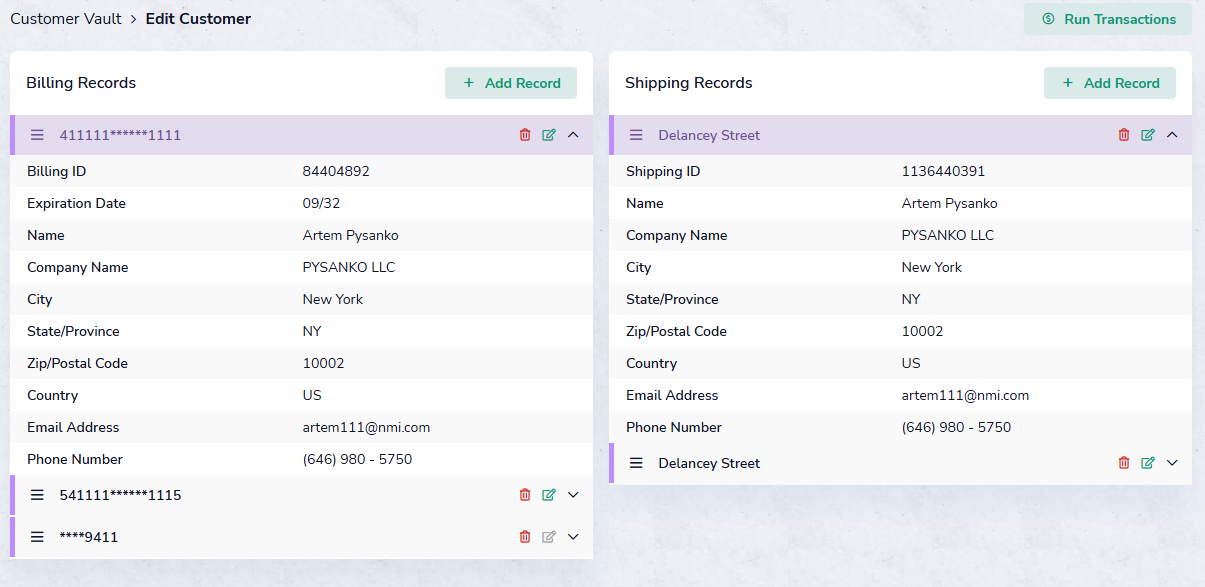
Task: Expand billing record 541111******1115
Action: (x=573, y=495)
